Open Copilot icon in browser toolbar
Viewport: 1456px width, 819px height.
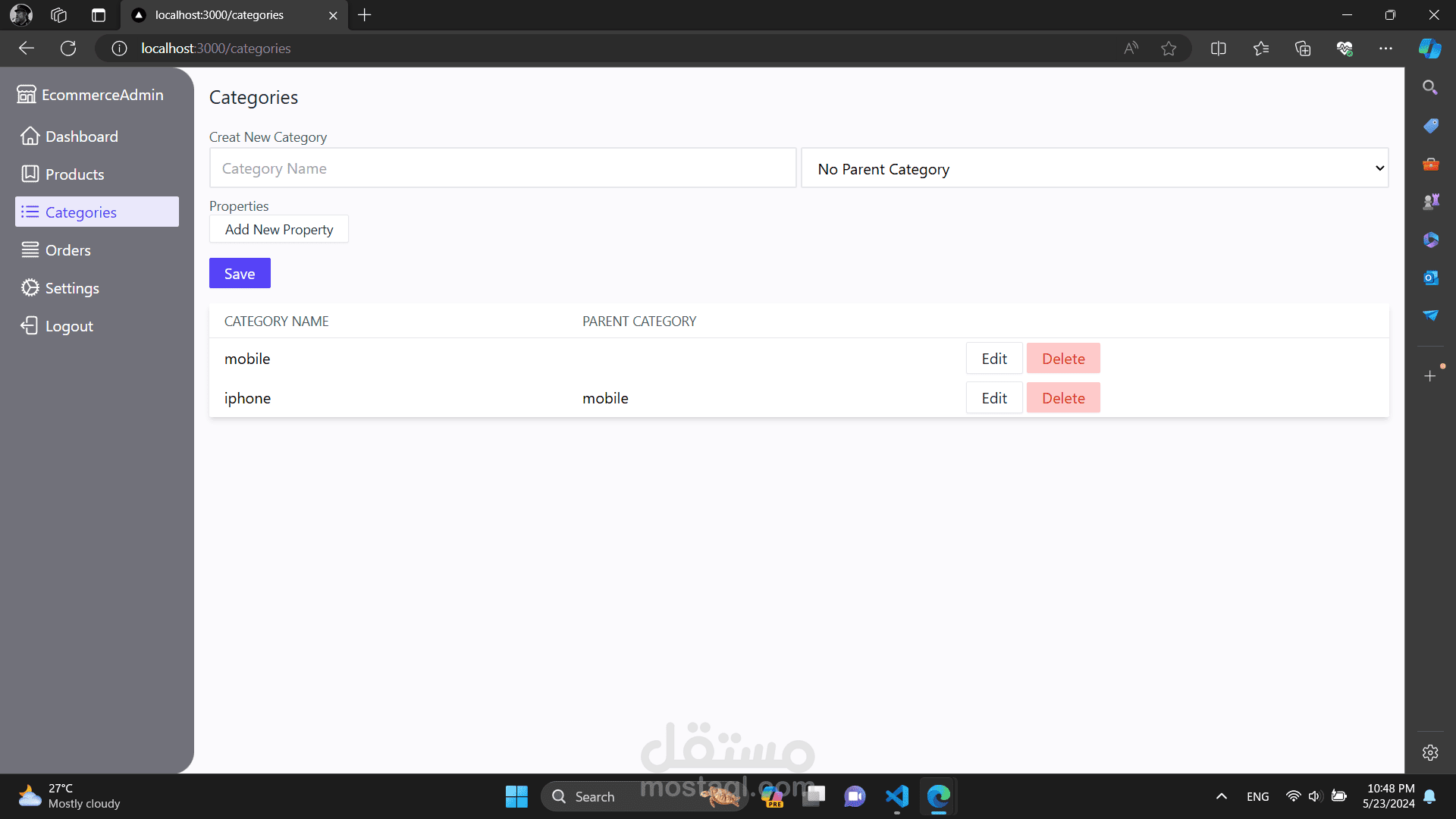pyautogui.click(x=1429, y=49)
